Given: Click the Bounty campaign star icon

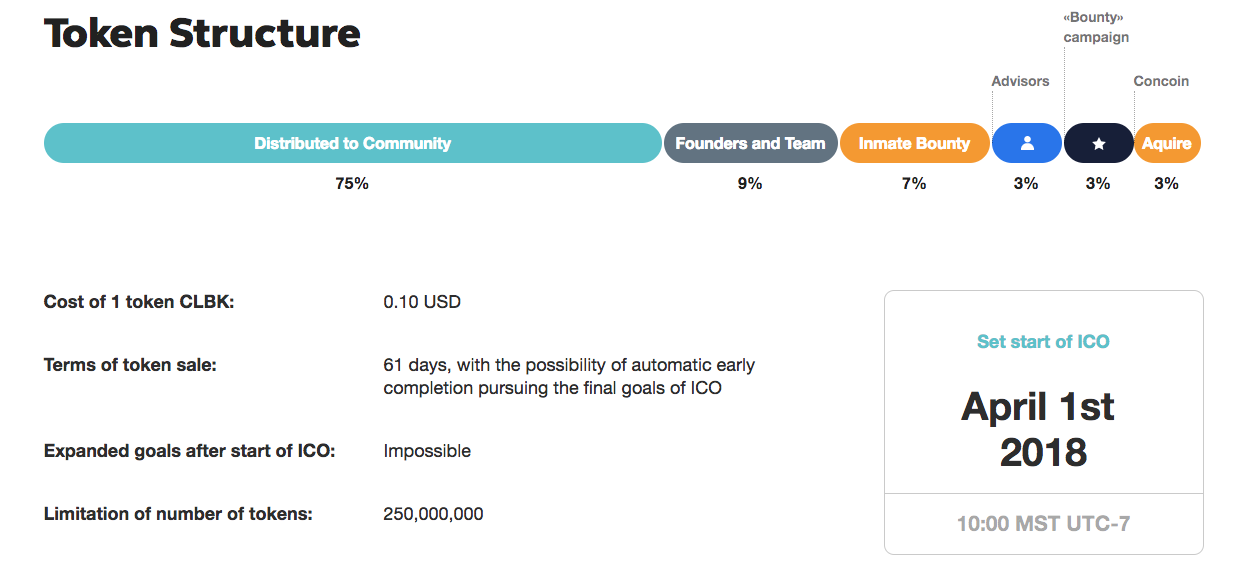Looking at the screenshot, I should [x=1098, y=144].
